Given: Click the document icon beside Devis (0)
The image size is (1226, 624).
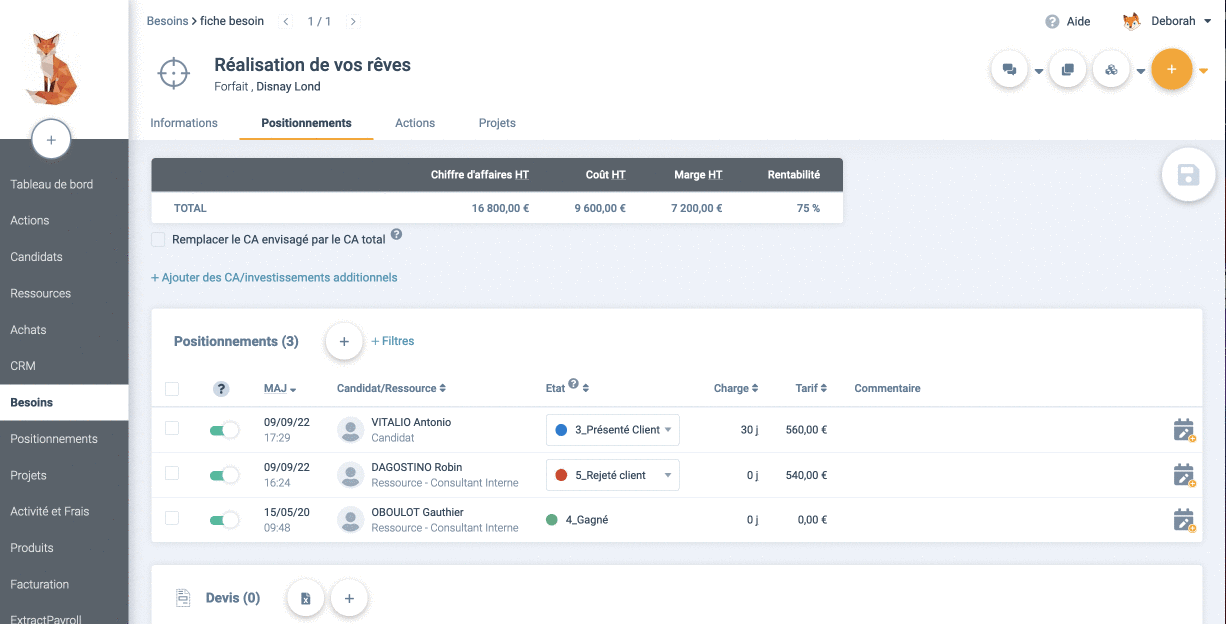Looking at the screenshot, I should point(183,598).
